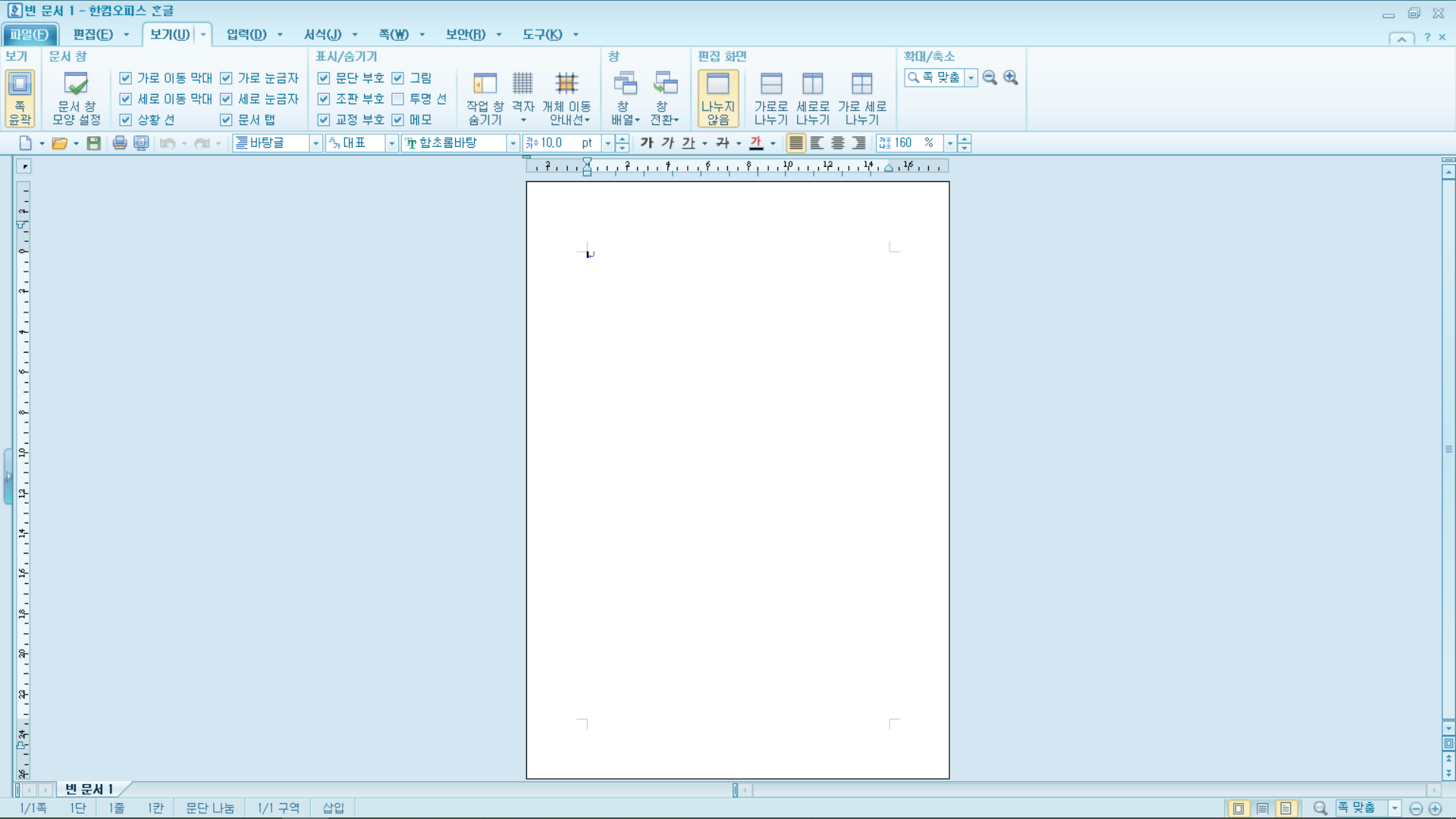The width and height of the screenshot is (1456, 819).
Task: Click the undo arrow icon
Action: point(168,143)
